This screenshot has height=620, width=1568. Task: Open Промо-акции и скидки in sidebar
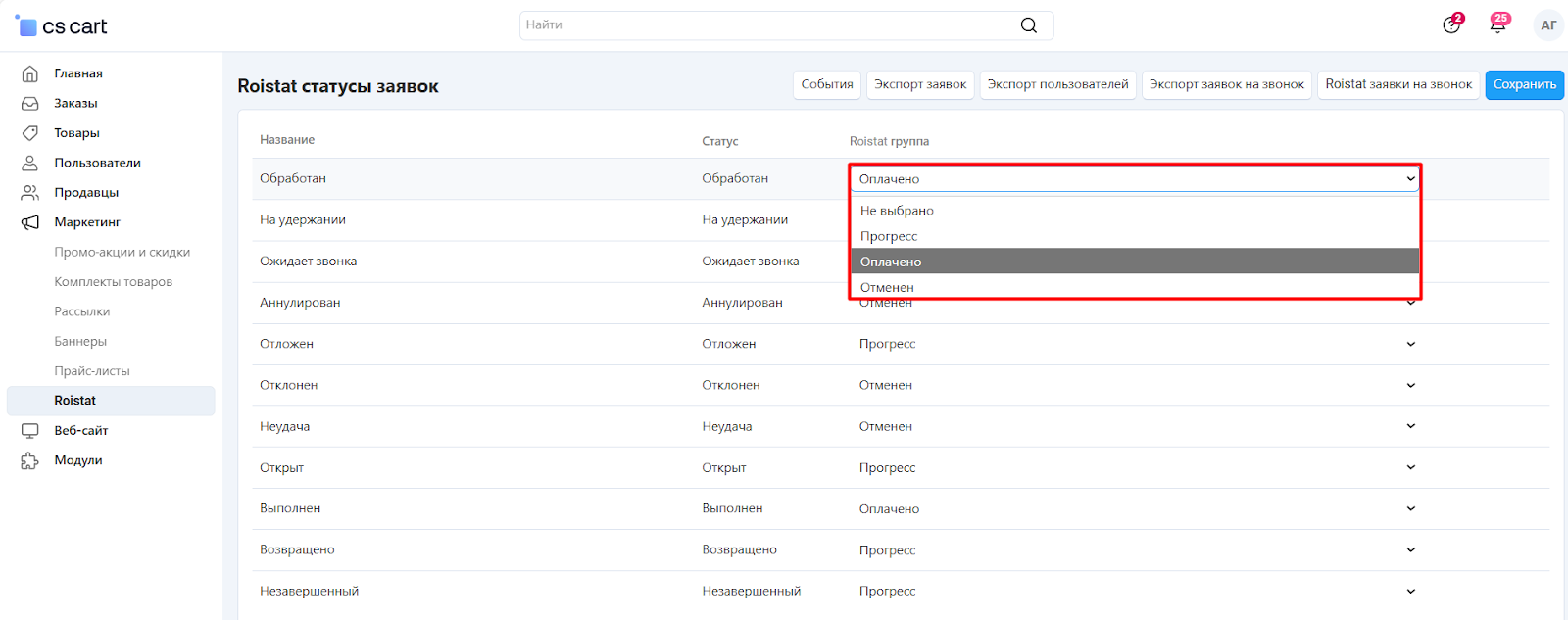pos(122,252)
